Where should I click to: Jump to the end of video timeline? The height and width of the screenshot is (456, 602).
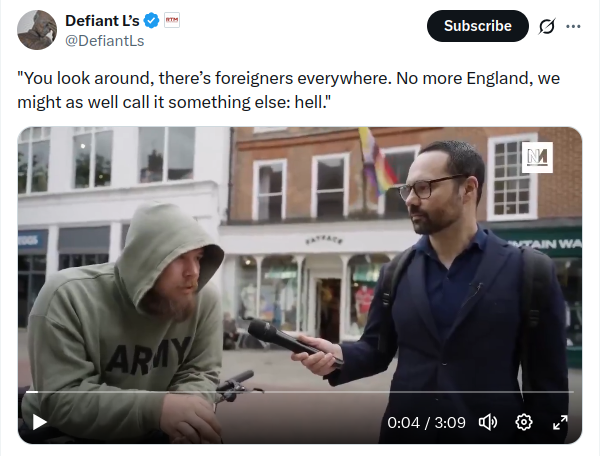pos(573,392)
